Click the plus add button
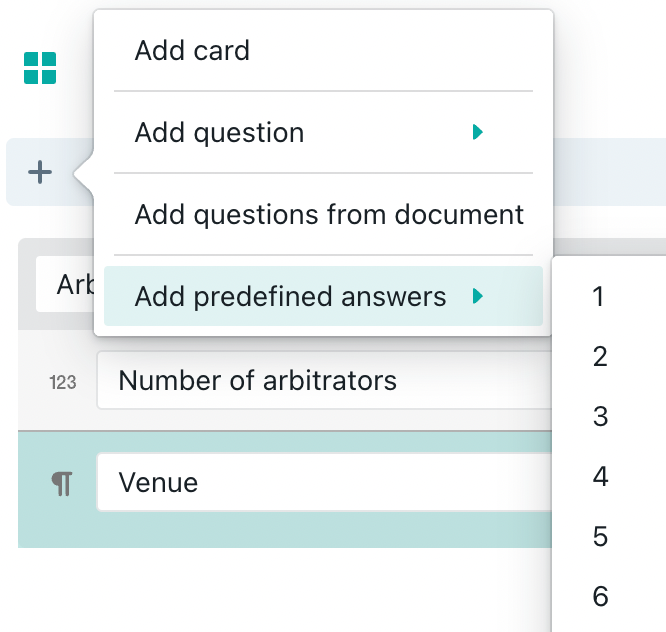The image size is (666, 632). click(x=40, y=173)
